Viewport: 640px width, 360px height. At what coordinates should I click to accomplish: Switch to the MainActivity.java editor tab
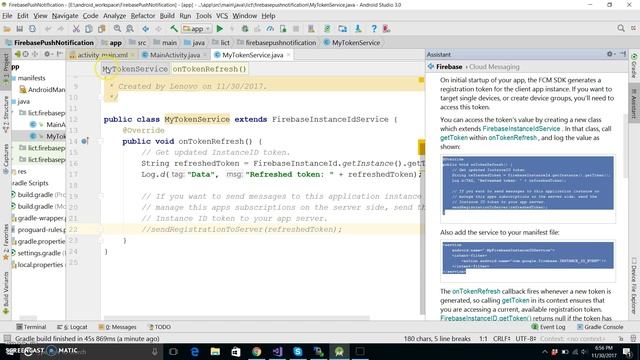175,55
